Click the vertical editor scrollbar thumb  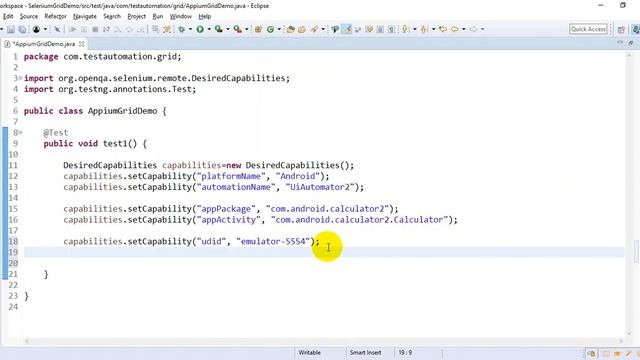click(636, 252)
